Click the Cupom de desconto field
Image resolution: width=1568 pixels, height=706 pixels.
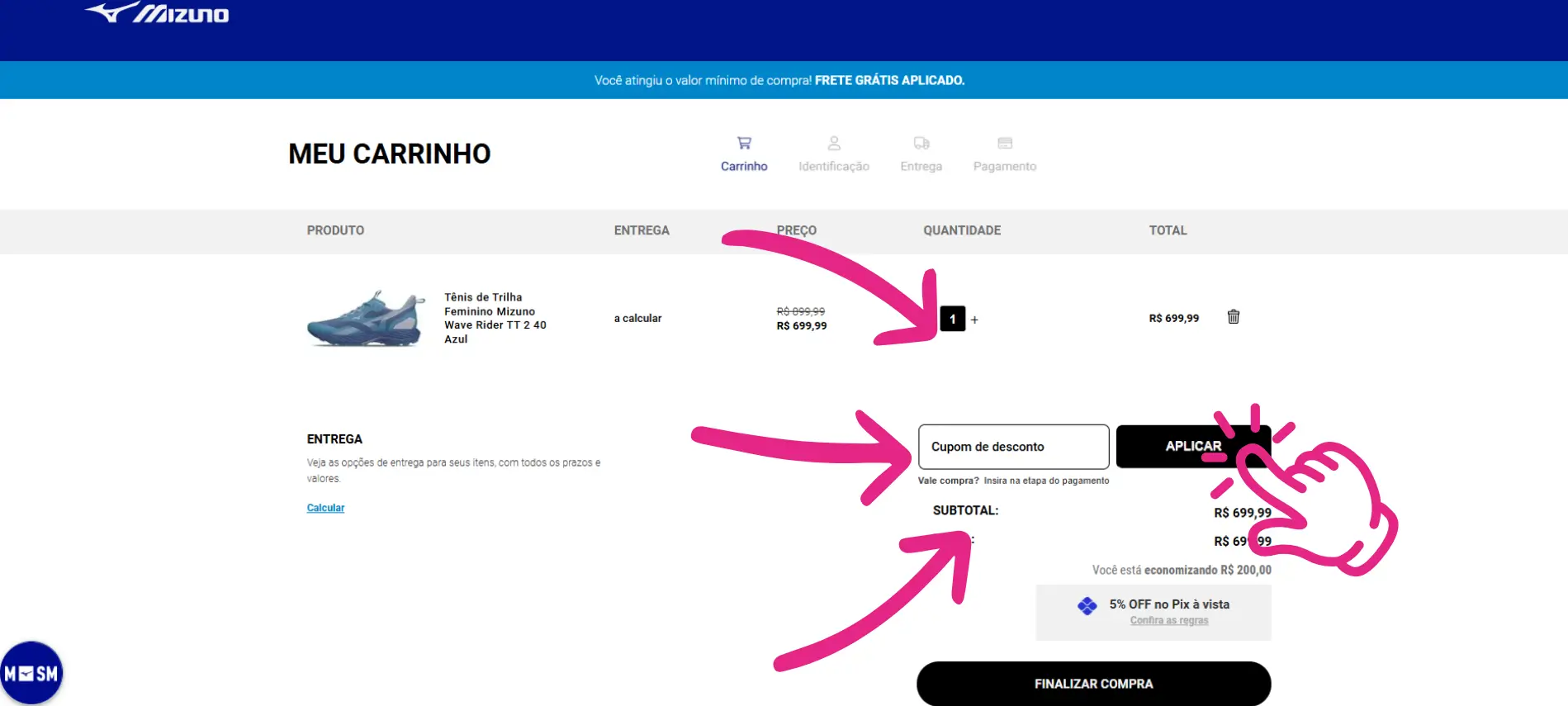(x=1013, y=447)
